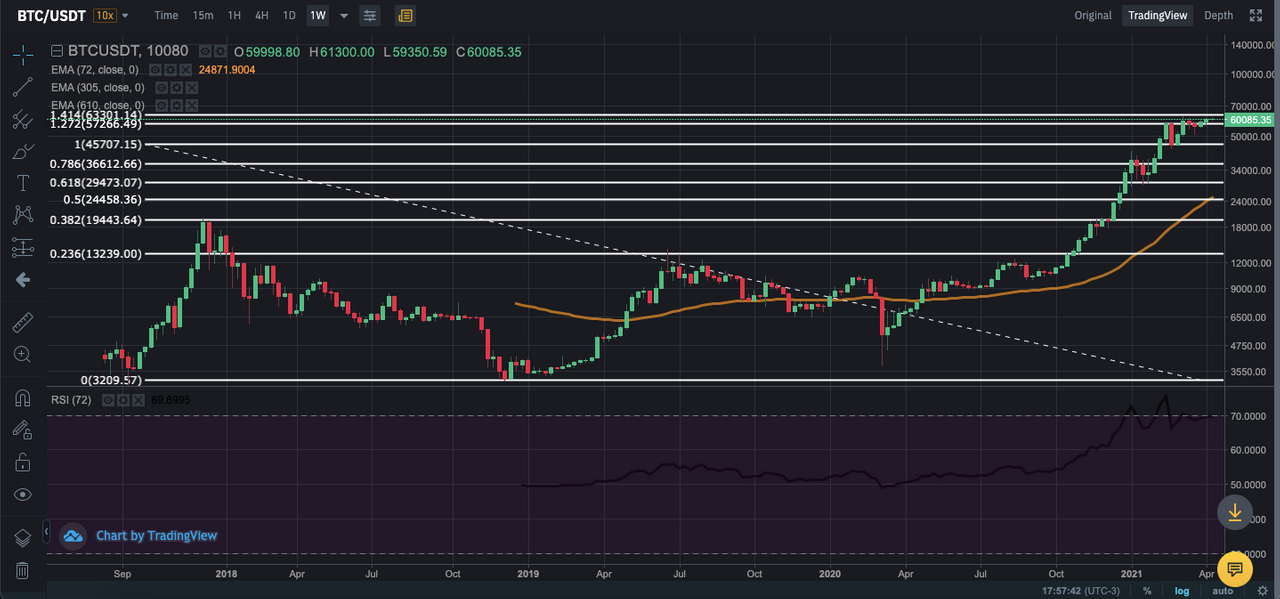Open EMA 610 indicator settings

click(176, 105)
